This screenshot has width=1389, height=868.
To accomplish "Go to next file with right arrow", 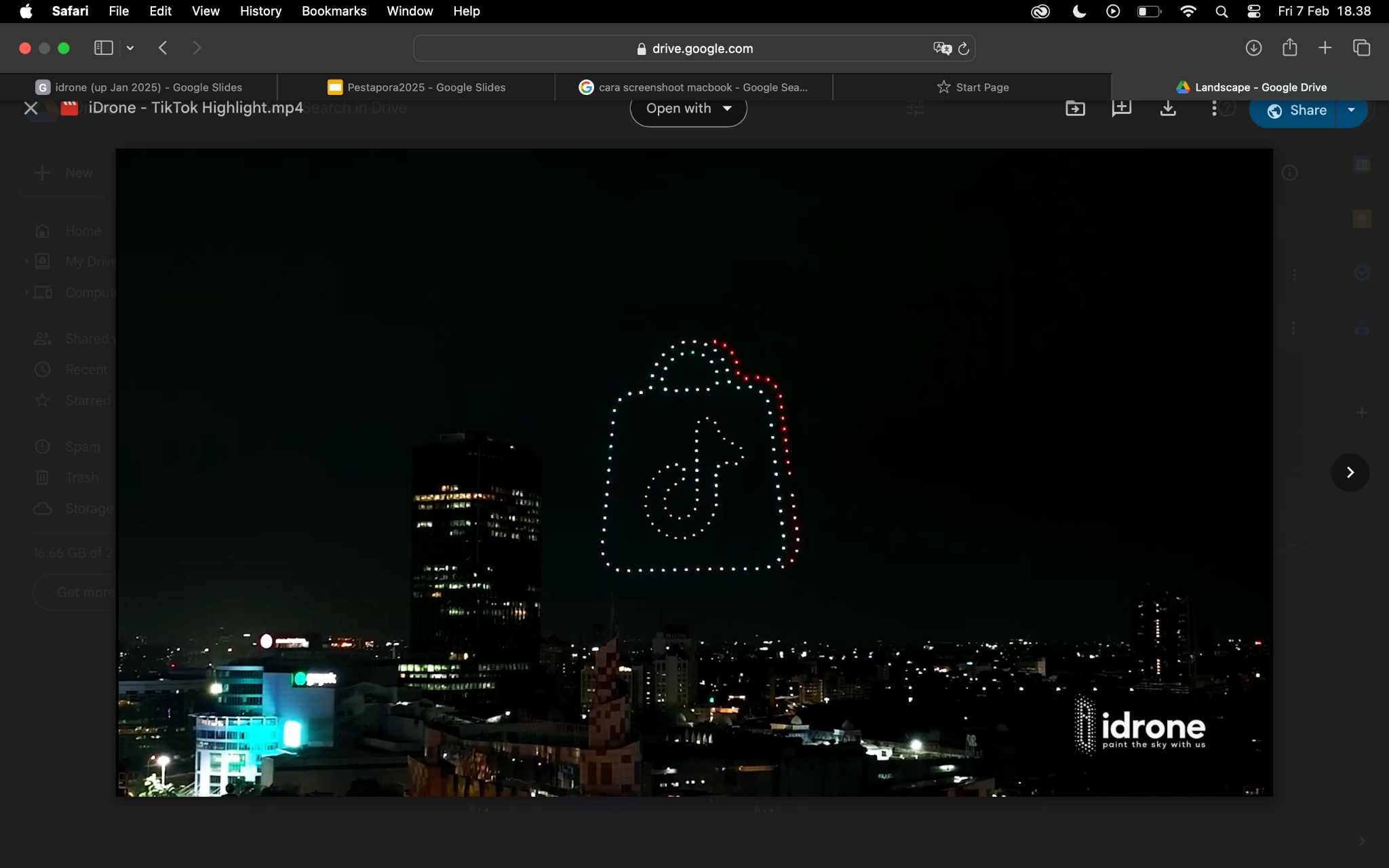I will [x=1350, y=472].
